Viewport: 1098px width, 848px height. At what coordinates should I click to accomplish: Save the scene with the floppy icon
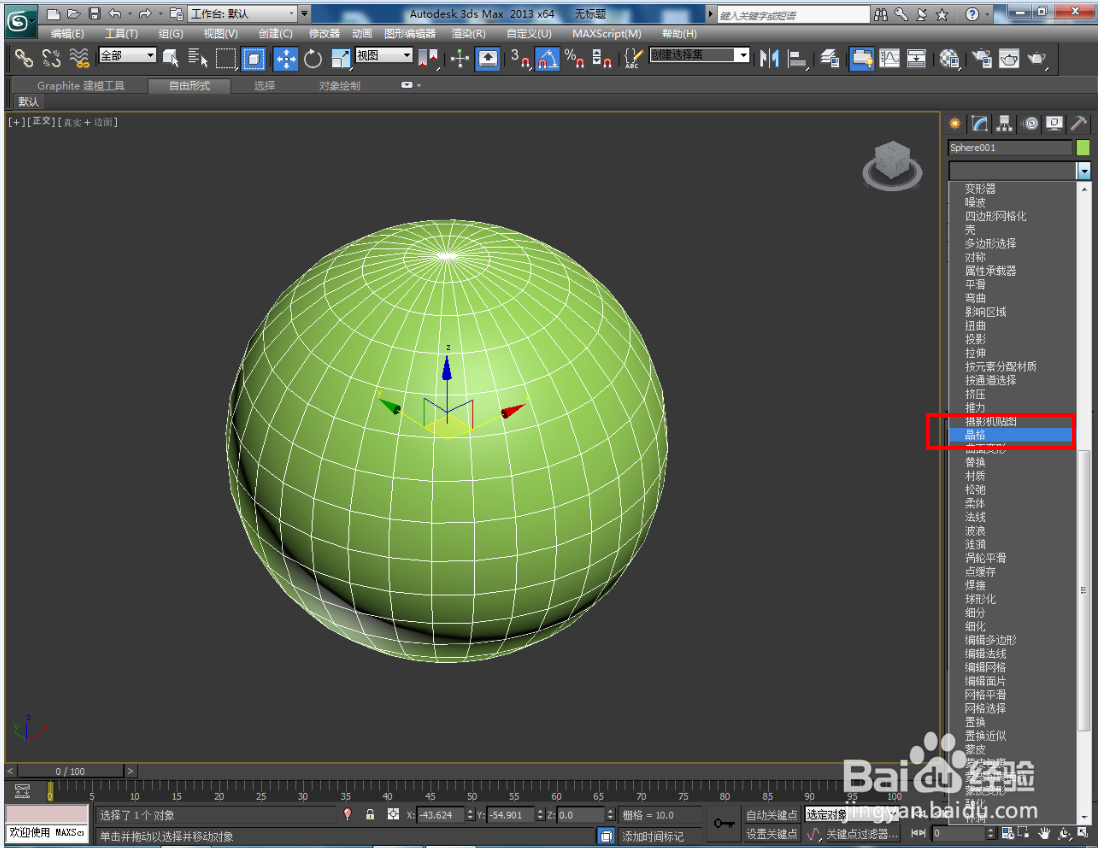click(95, 13)
